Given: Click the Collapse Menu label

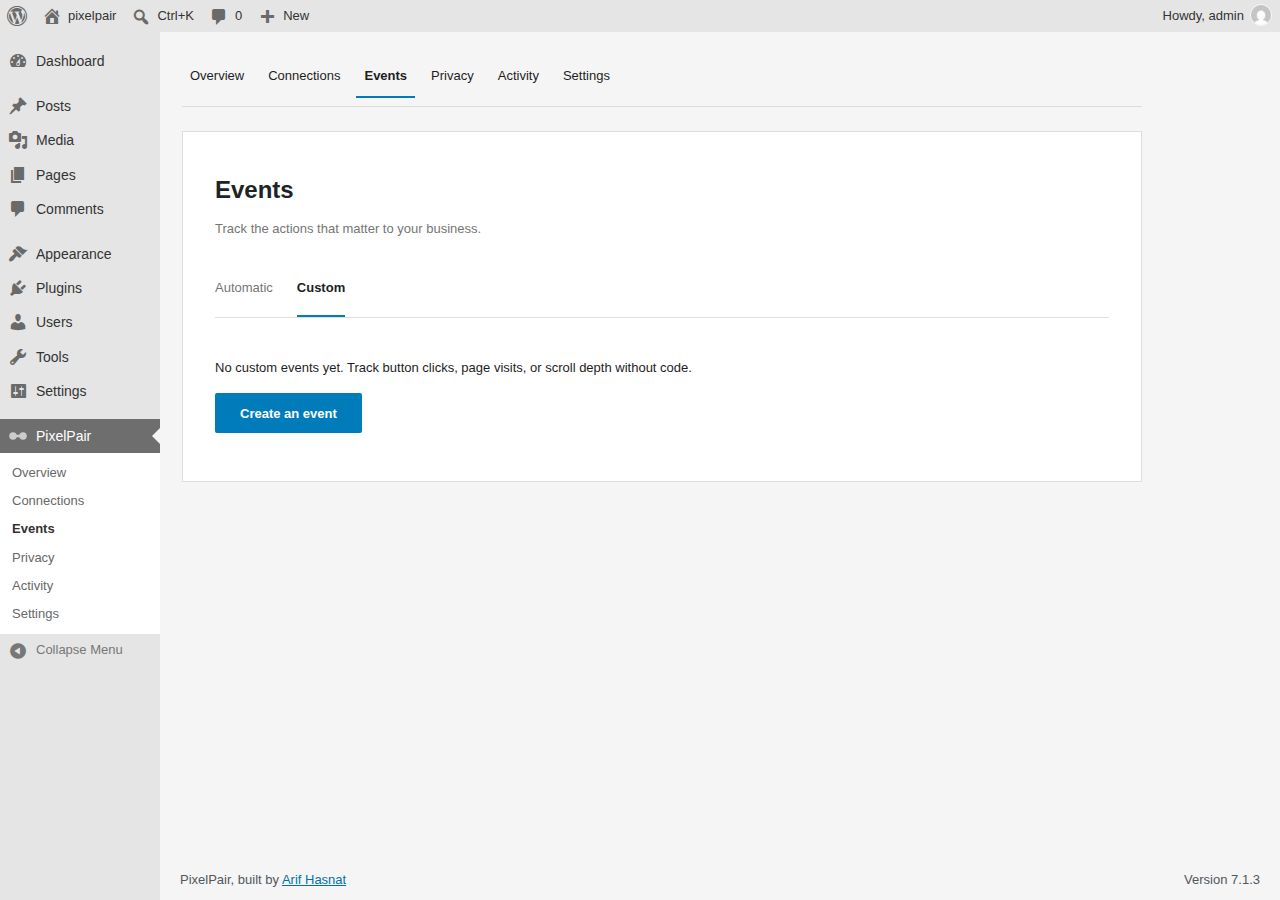Looking at the screenshot, I should point(79,650).
